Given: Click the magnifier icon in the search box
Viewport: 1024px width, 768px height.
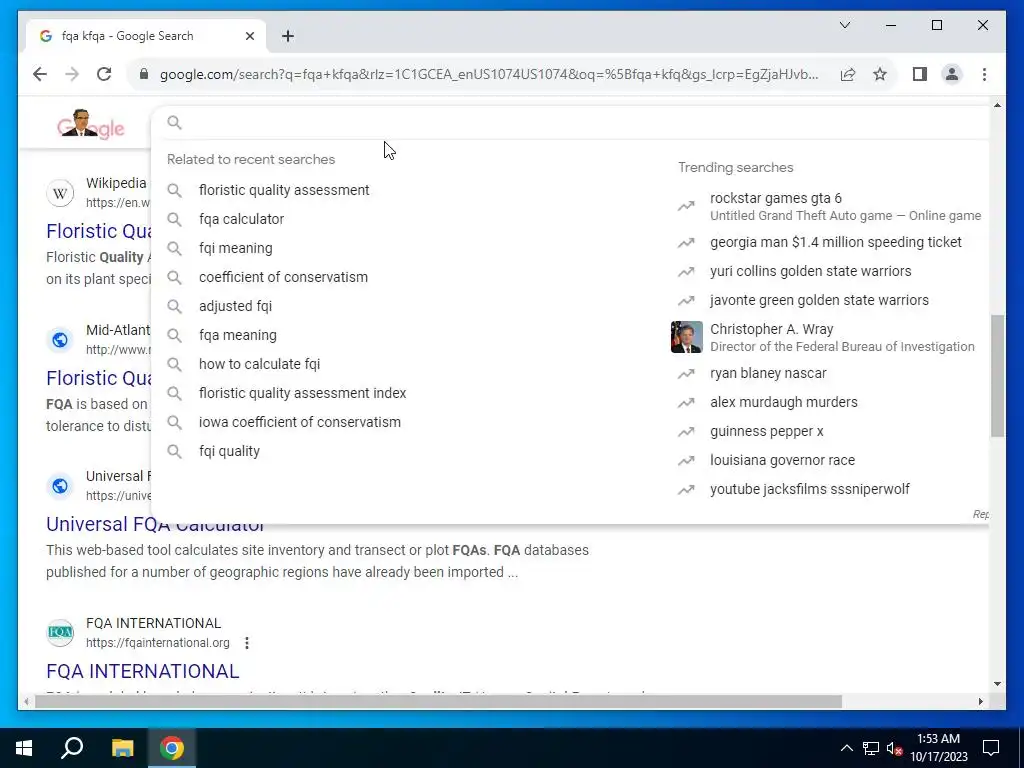Looking at the screenshot, I should pos(174,123).
